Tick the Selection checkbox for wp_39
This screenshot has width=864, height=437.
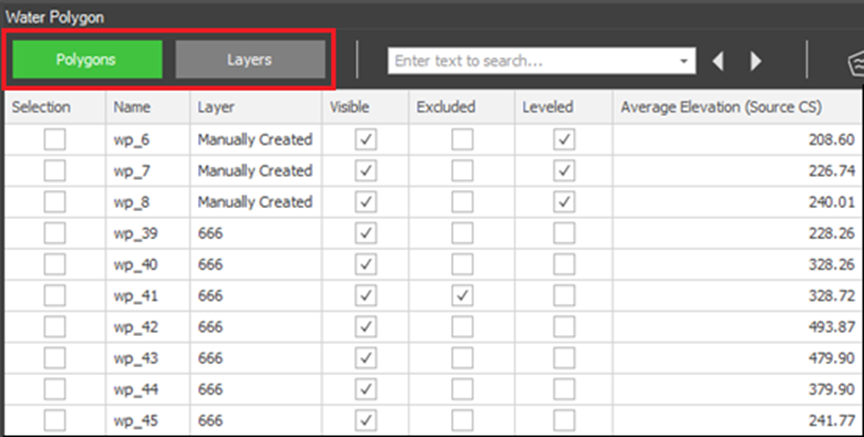pos(55,233)
